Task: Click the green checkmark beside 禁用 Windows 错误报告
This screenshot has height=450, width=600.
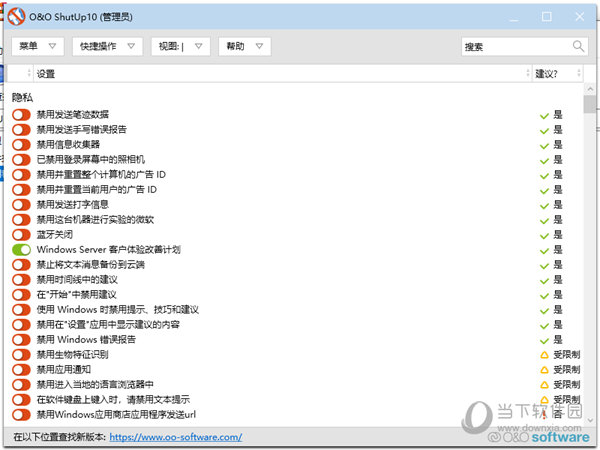Action: click(x=544, y=341)
